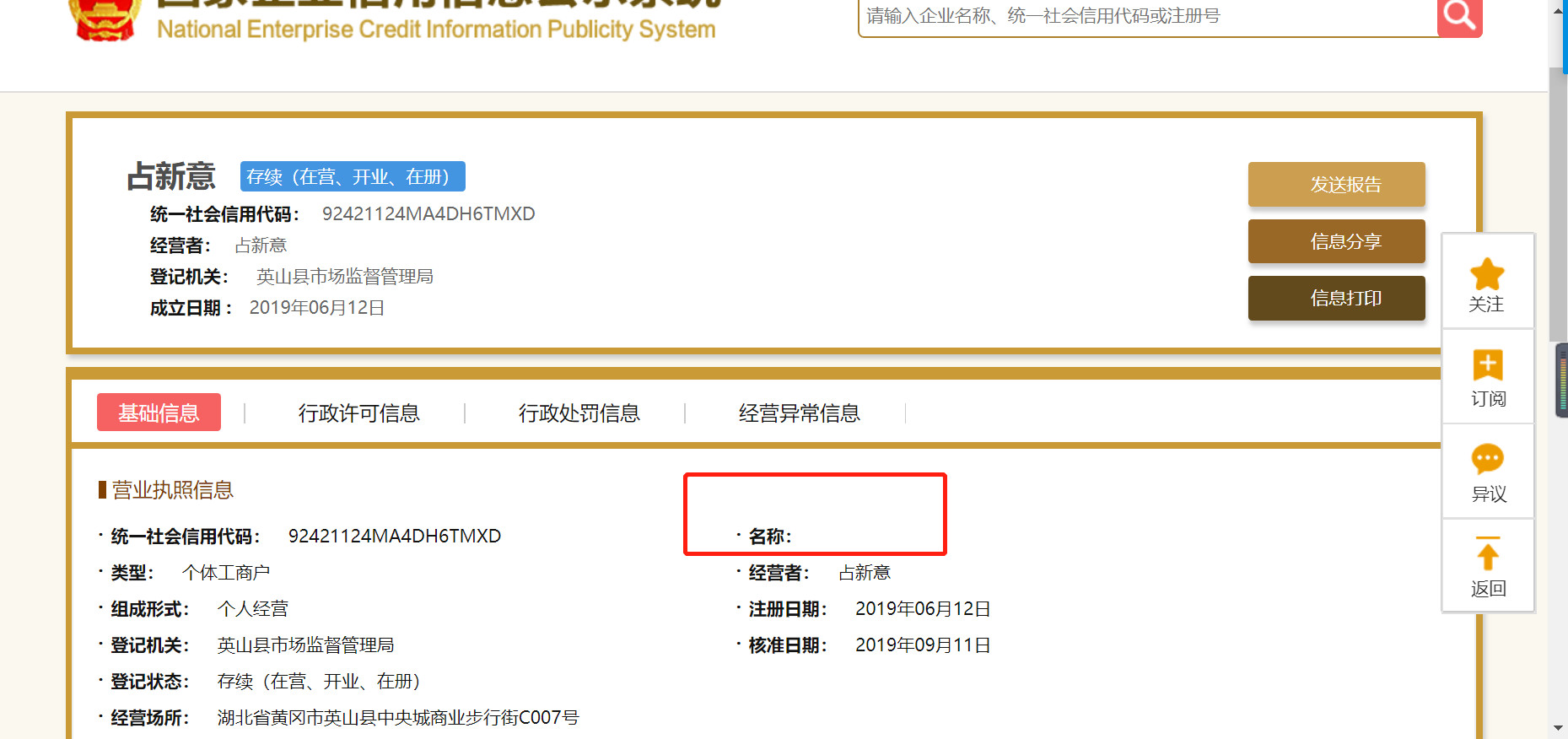
Task: Click the 异议 speech bubble icon
Action: pyautogui.click(x=1488, y=459)
